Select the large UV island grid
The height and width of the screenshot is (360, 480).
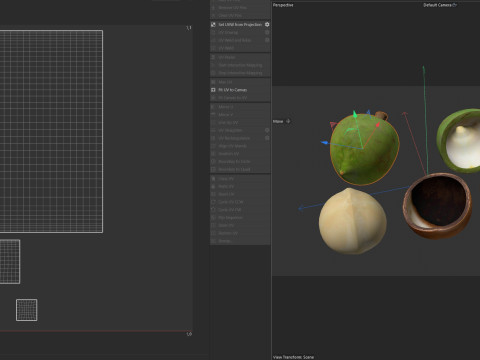click(51, 131)
